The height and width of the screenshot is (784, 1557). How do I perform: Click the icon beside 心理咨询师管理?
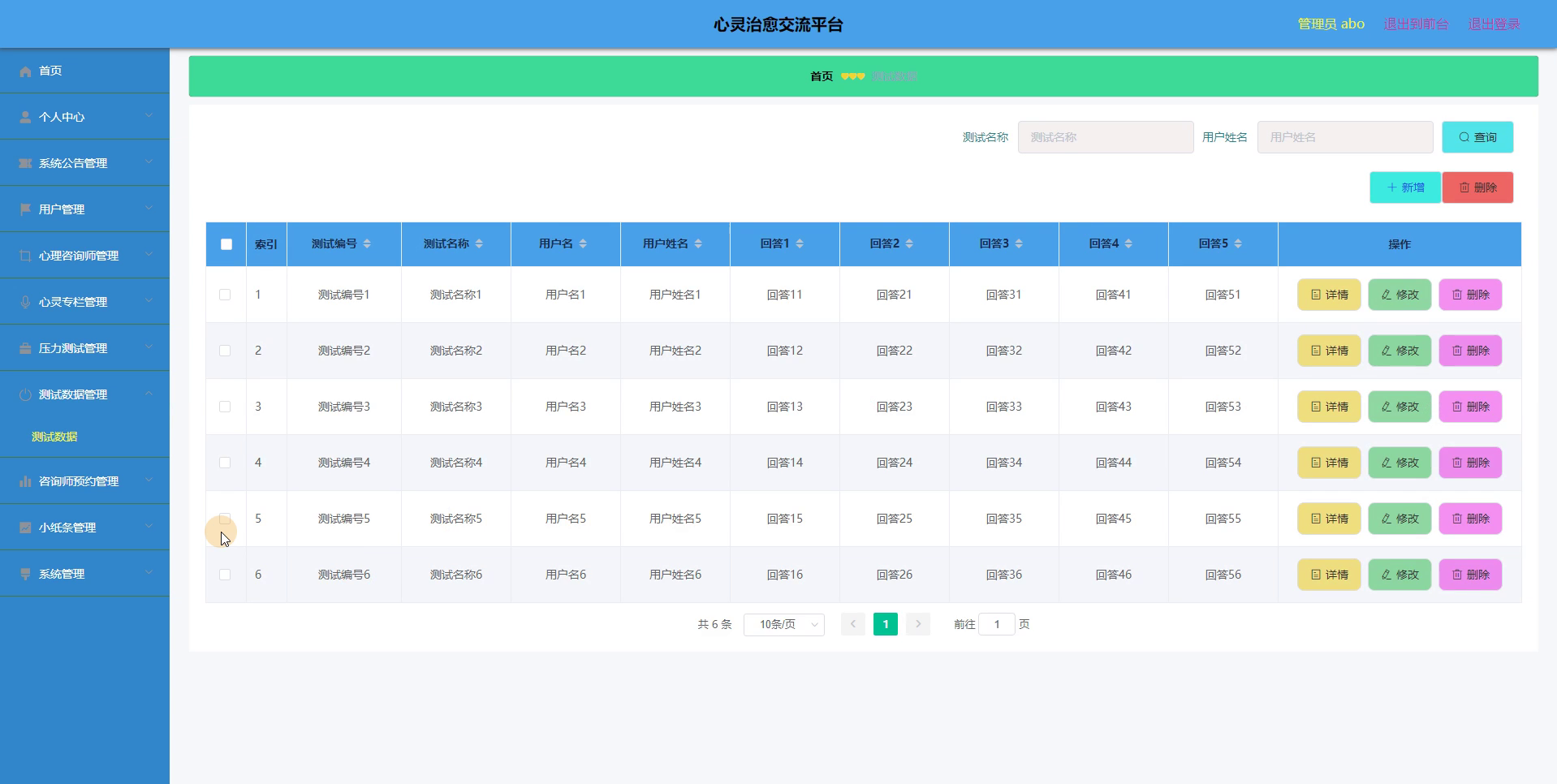25,256
